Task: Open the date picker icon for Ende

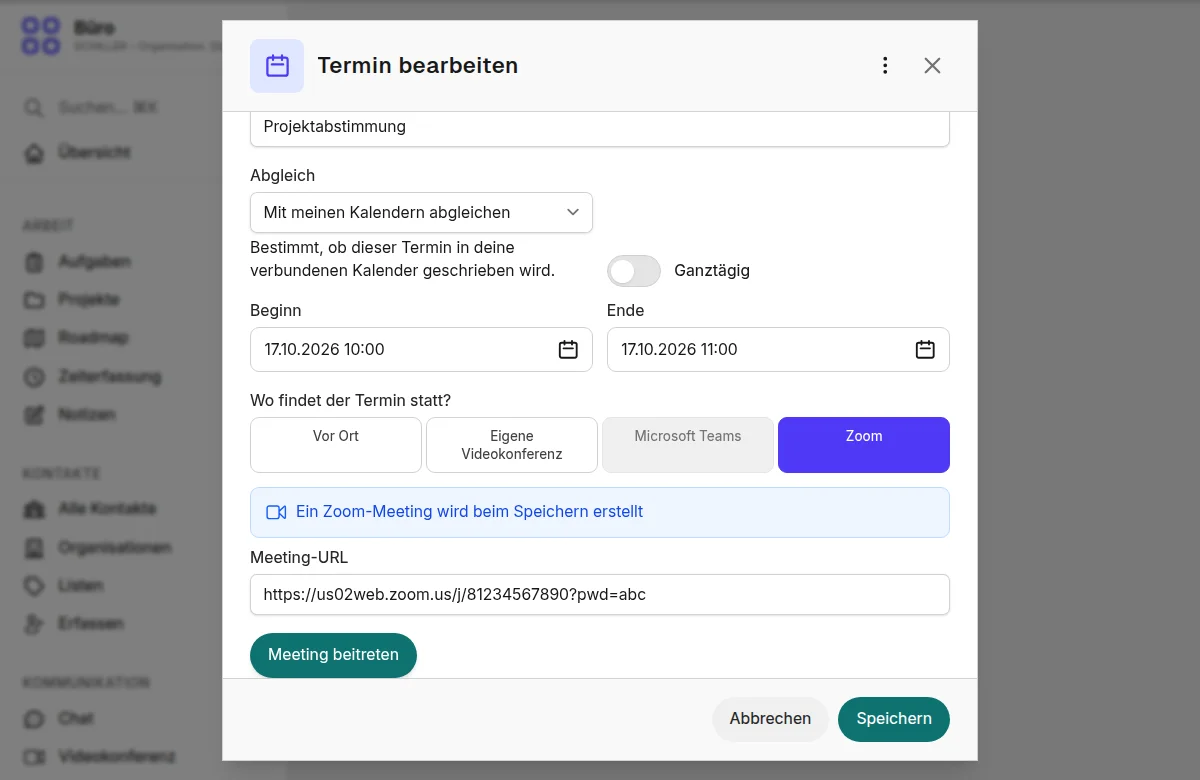Action: 925,349
